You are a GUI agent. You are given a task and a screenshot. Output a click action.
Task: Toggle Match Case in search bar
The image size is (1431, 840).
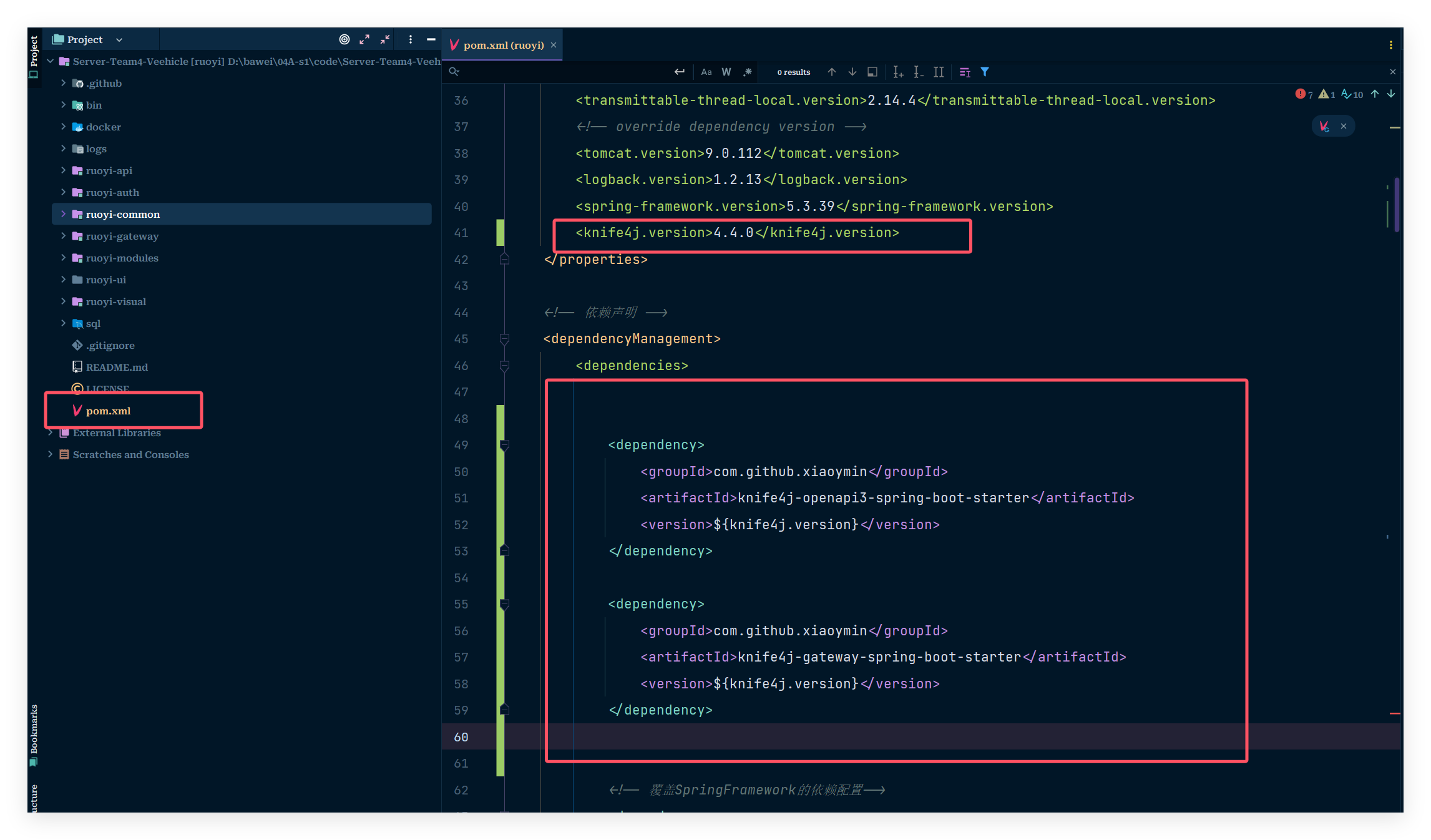click(x=706, y=72)
